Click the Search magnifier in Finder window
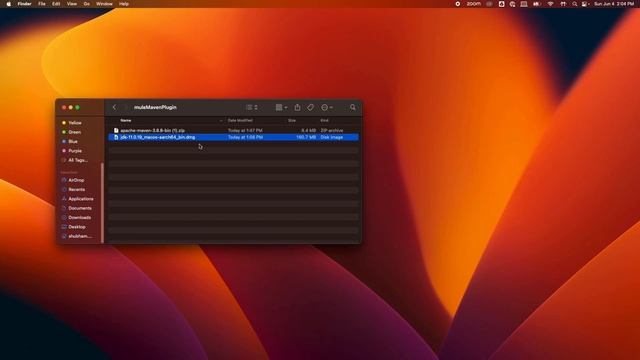Screen dimensions: 640x360 click(353, 107)
